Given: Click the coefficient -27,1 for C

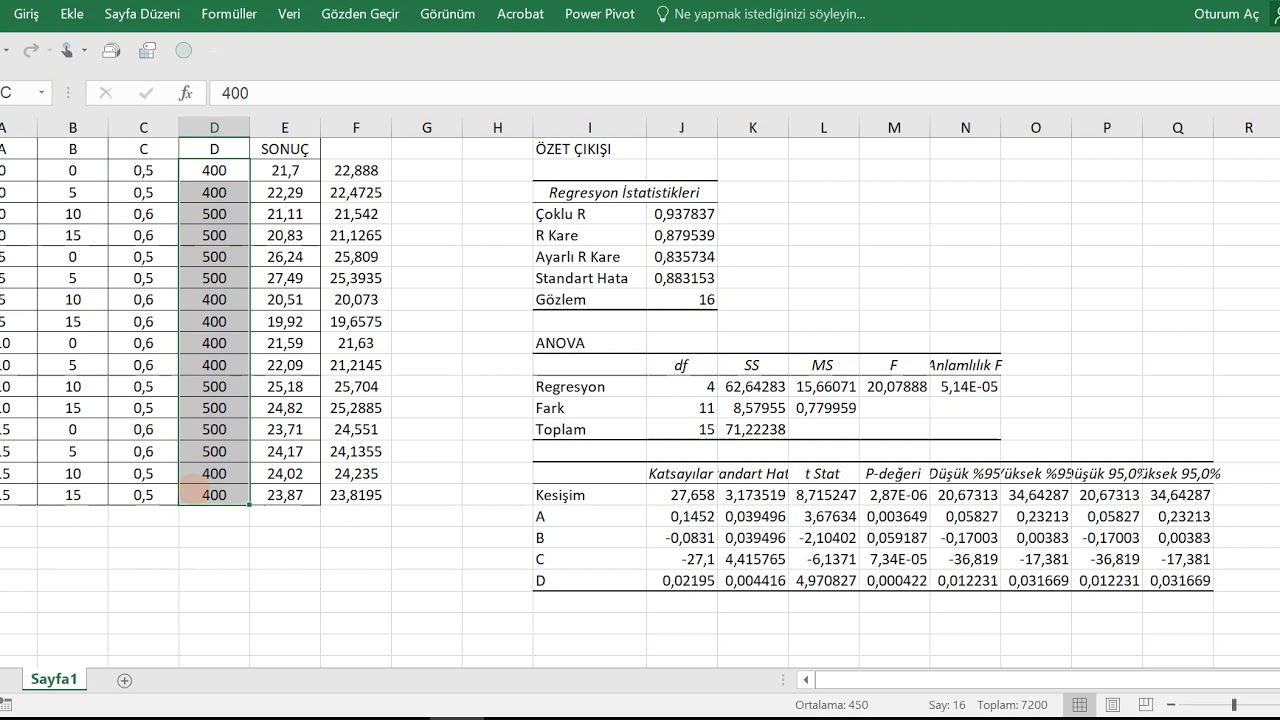Looking at the screenshot, I should [682, 559].
